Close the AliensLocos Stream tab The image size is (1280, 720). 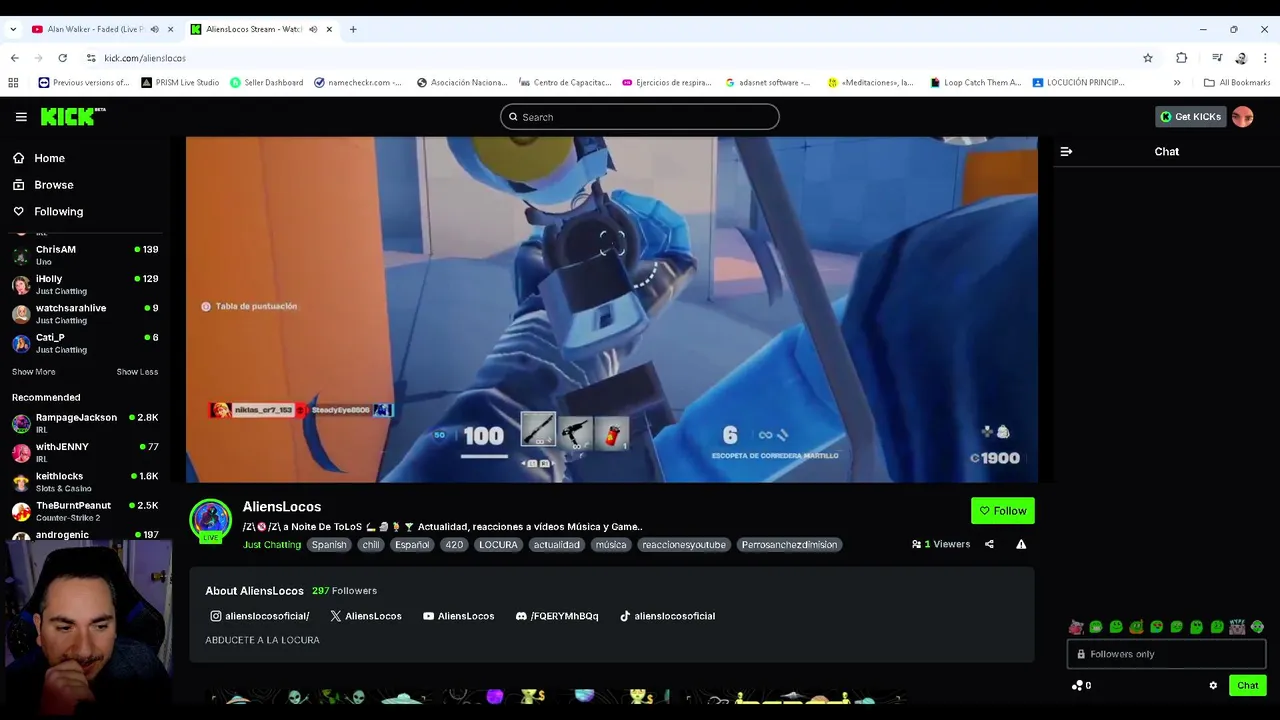329,29
